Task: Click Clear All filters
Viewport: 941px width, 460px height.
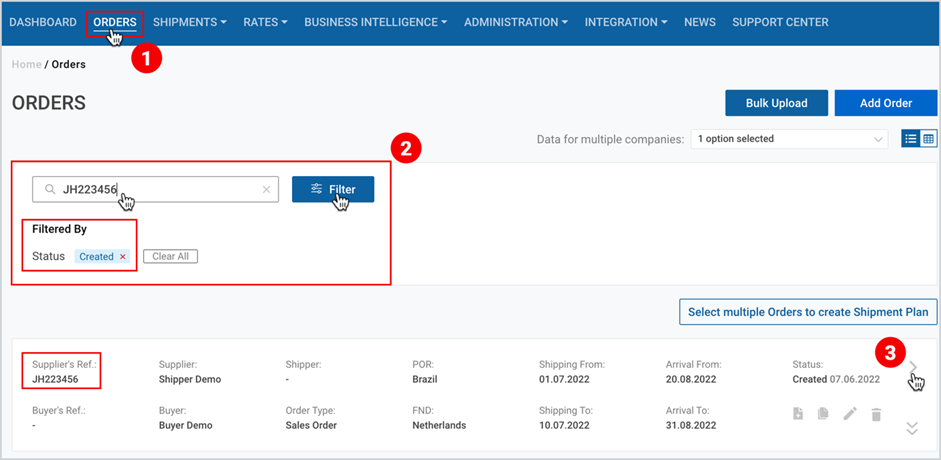Action: tap(170, 256)
